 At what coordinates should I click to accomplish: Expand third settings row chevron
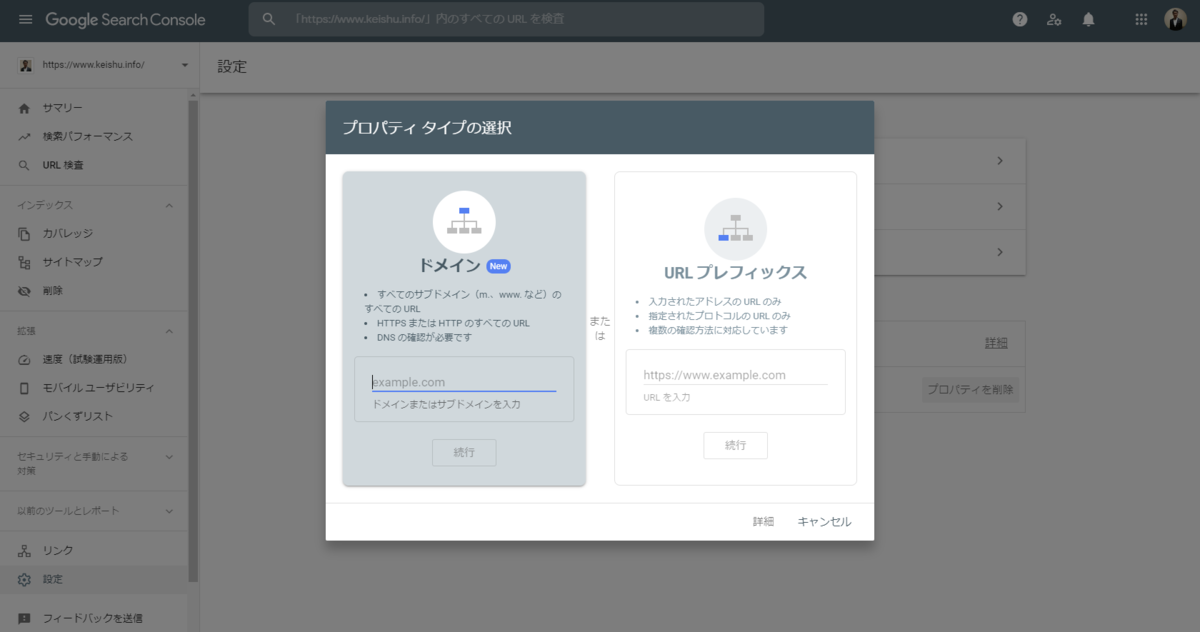[999, 252]
